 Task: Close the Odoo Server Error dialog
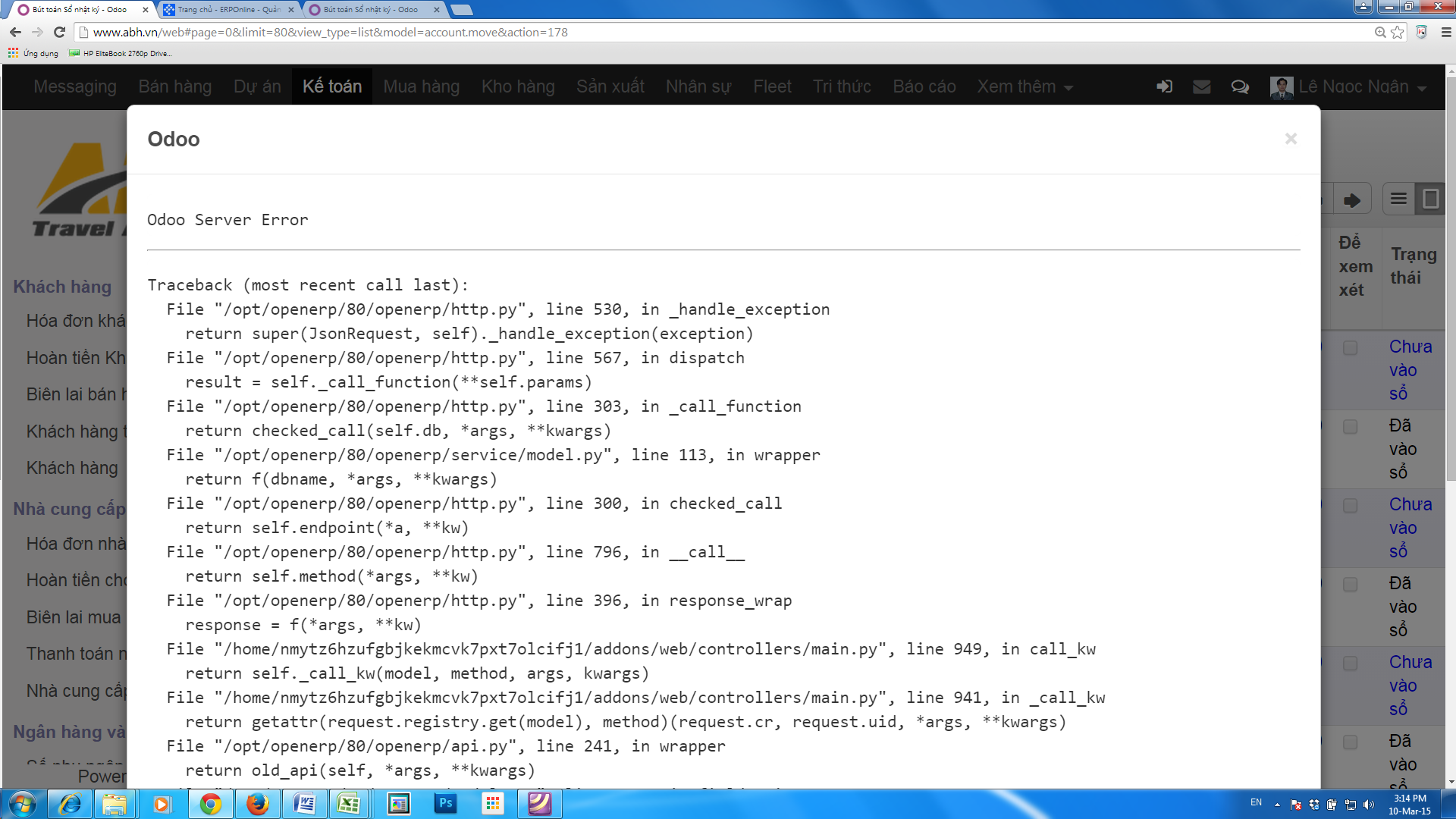point(1291,139)
